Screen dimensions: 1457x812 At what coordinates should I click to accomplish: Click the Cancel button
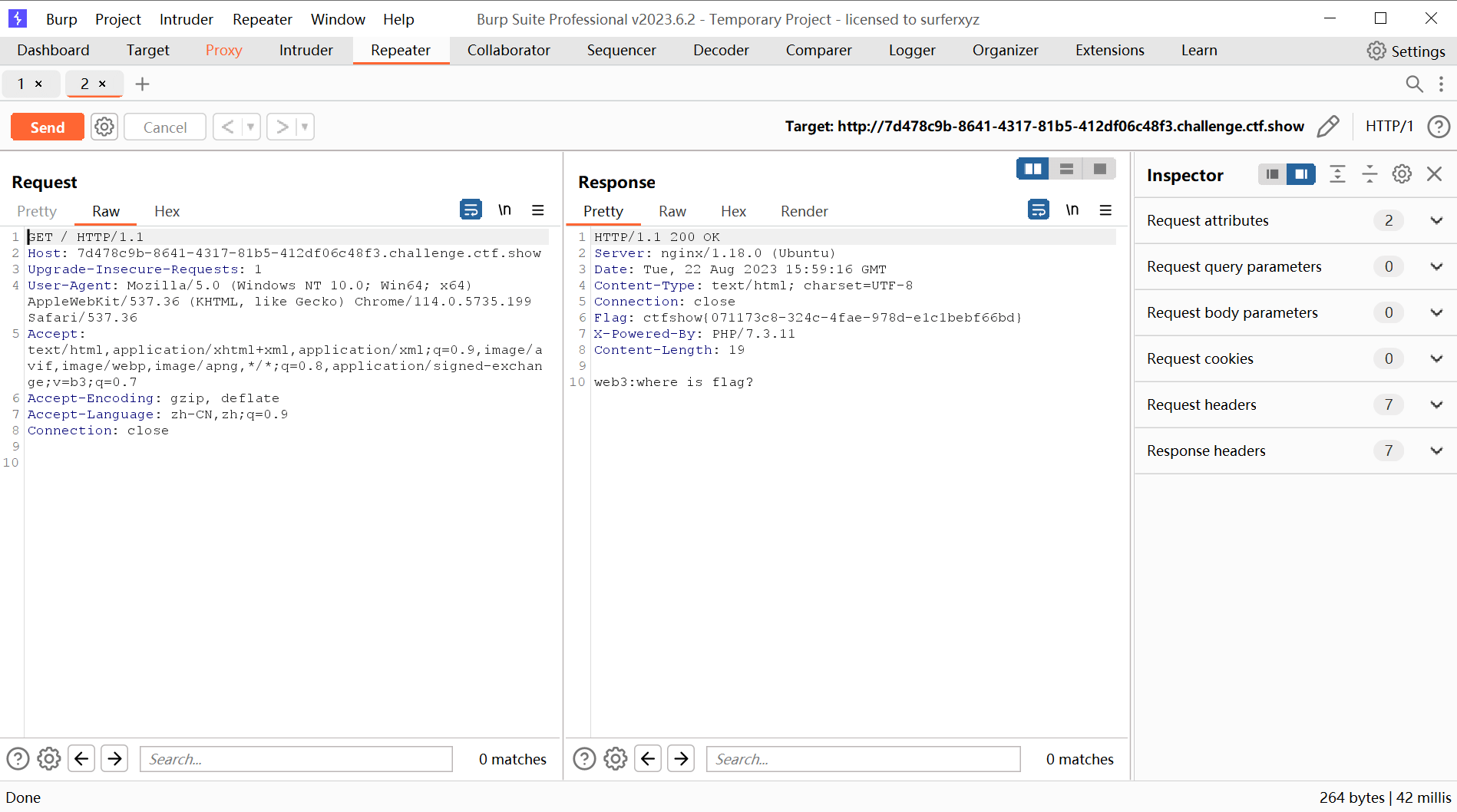[165, 127]
